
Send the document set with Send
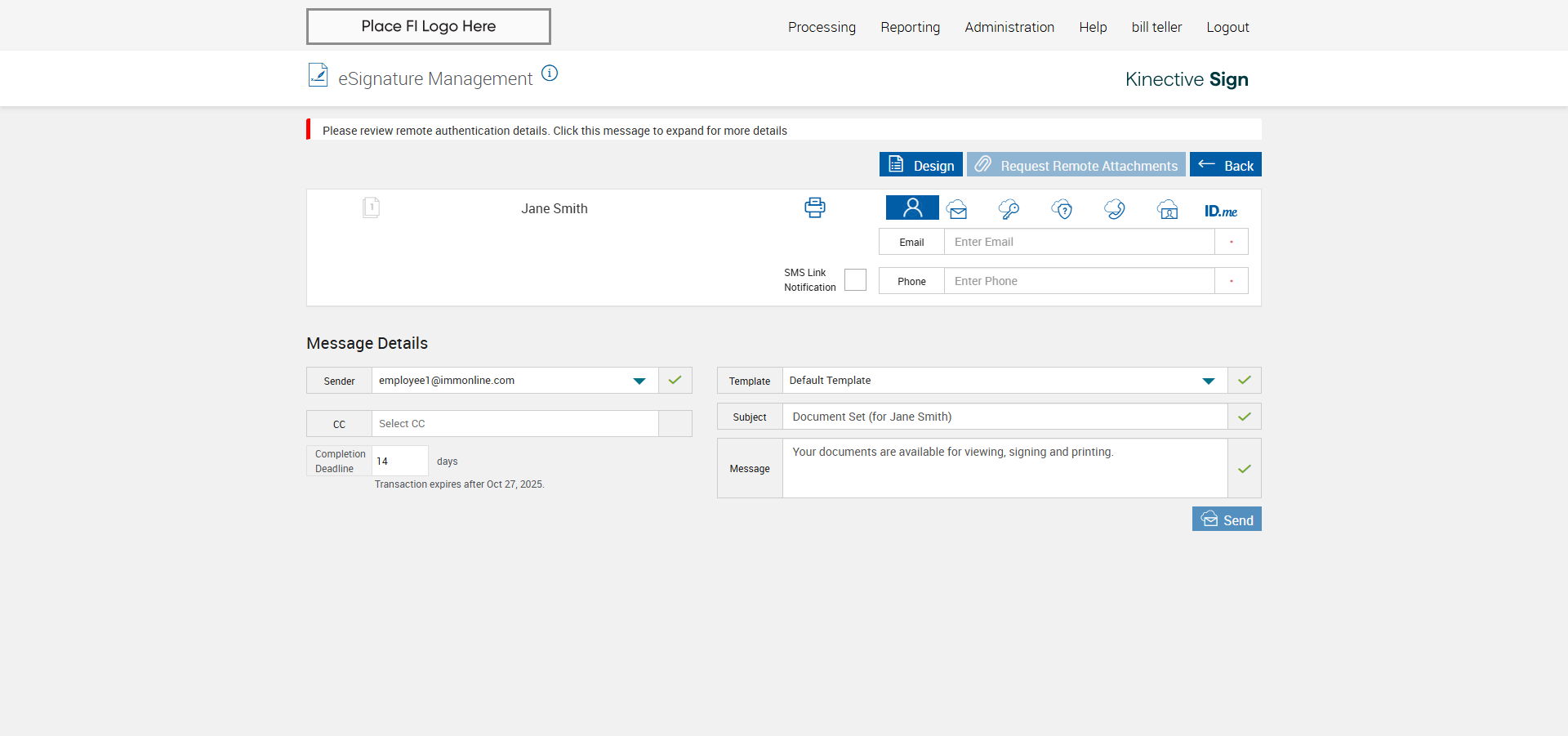pos(1227,519)
